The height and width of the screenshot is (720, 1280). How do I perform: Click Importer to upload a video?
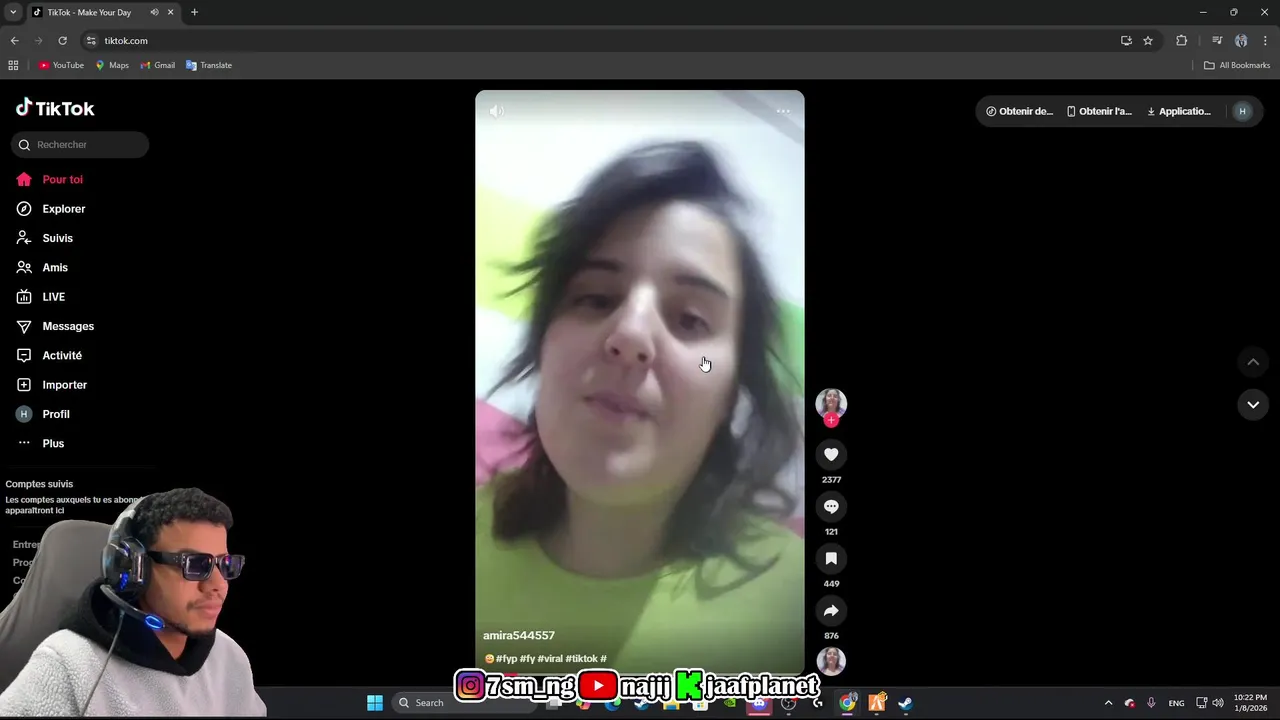point(51,385)
